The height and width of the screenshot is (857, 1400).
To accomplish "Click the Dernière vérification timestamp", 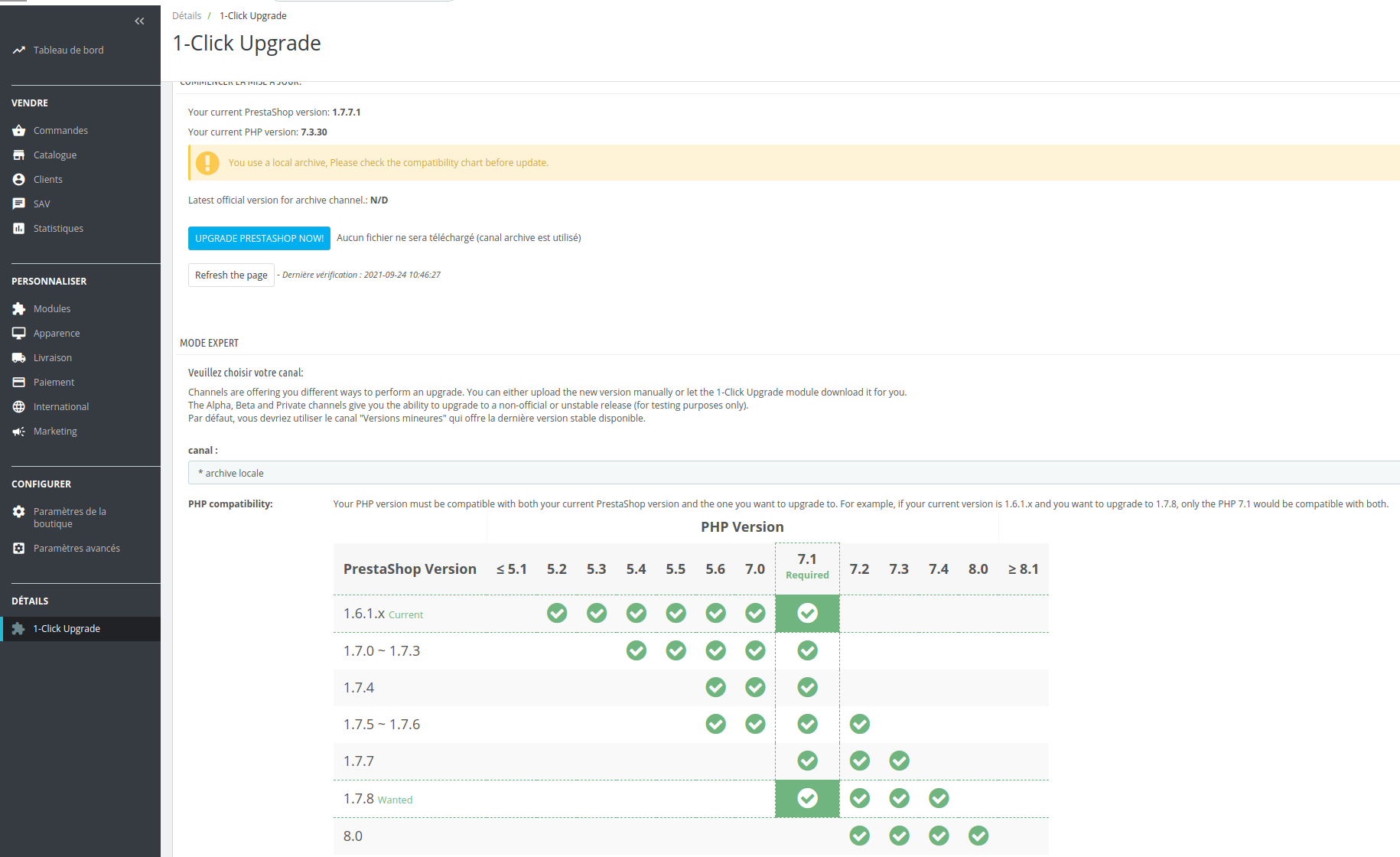I will point(361,275).
